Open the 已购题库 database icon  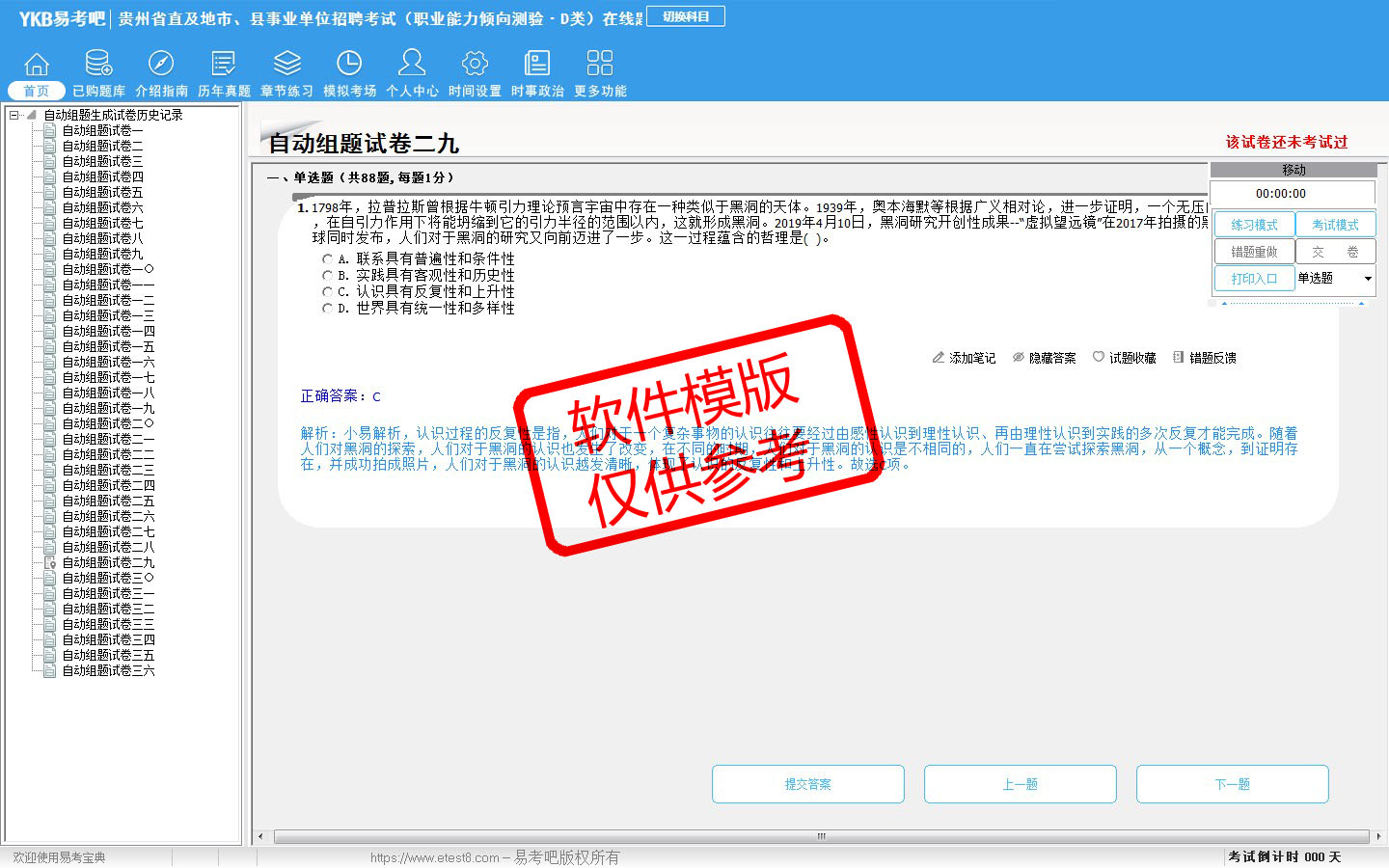(x=98, y=65)
